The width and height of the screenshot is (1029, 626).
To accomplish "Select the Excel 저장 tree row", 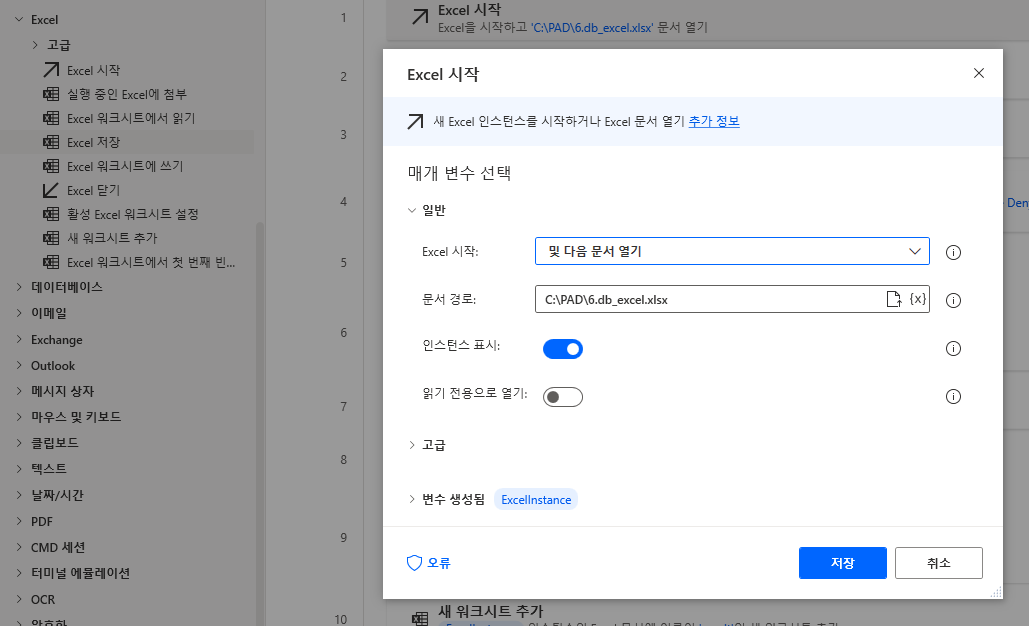I will (x=127, y=142).
